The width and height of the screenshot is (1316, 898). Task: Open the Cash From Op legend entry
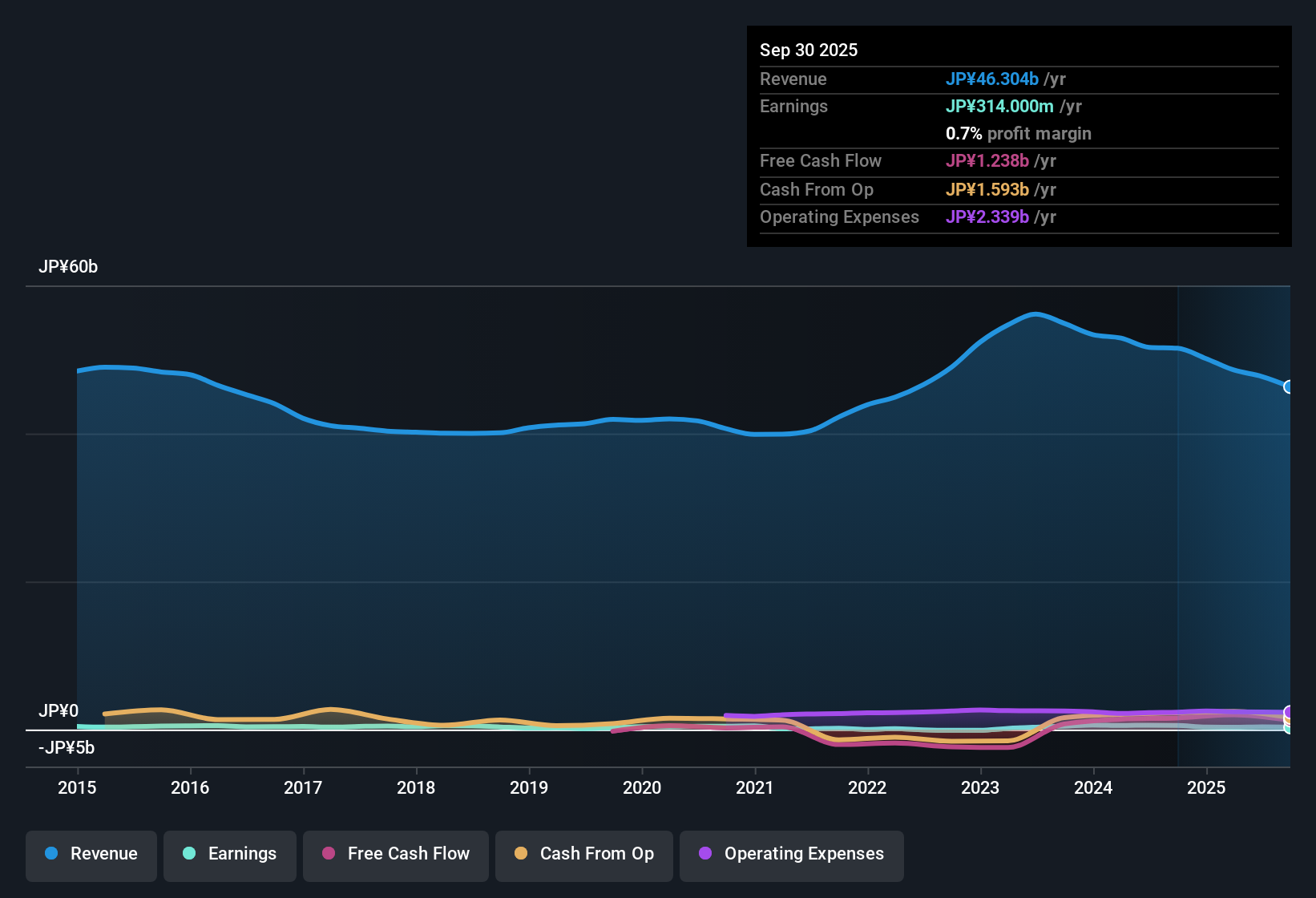pos(583,854)
